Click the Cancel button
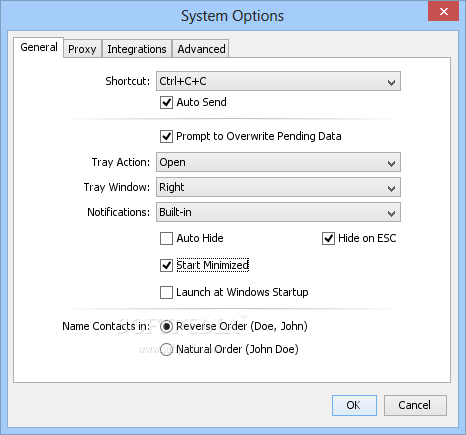The image size is (466, 435). (x=415, y=405)
